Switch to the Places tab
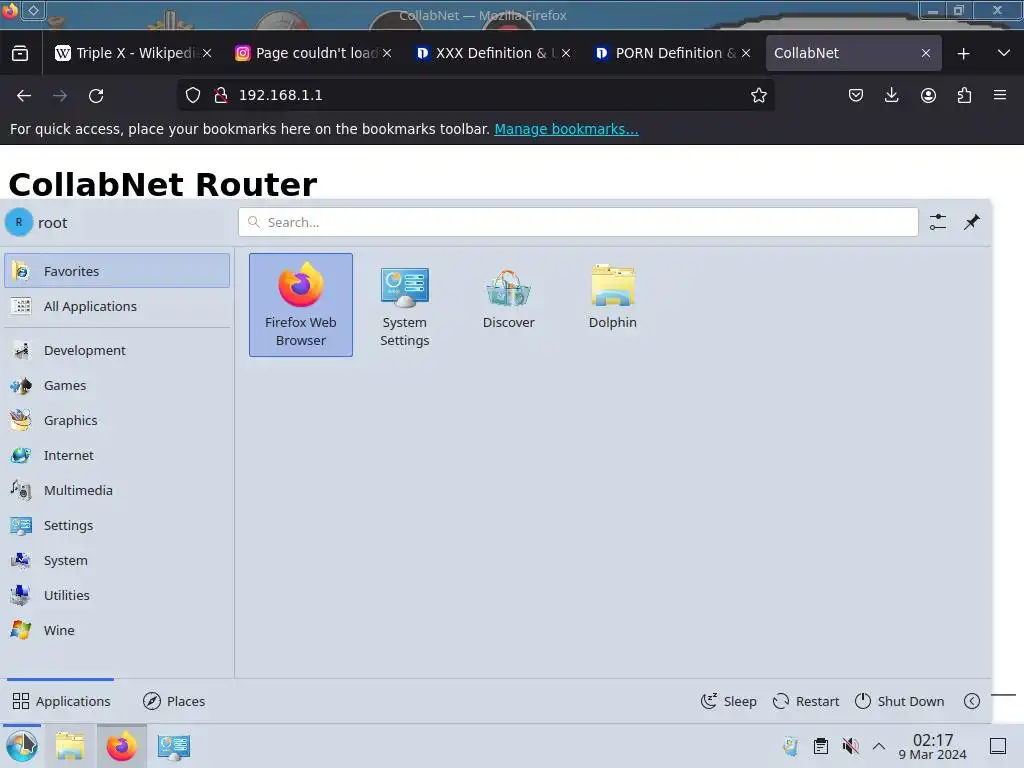 pos(174,701)
